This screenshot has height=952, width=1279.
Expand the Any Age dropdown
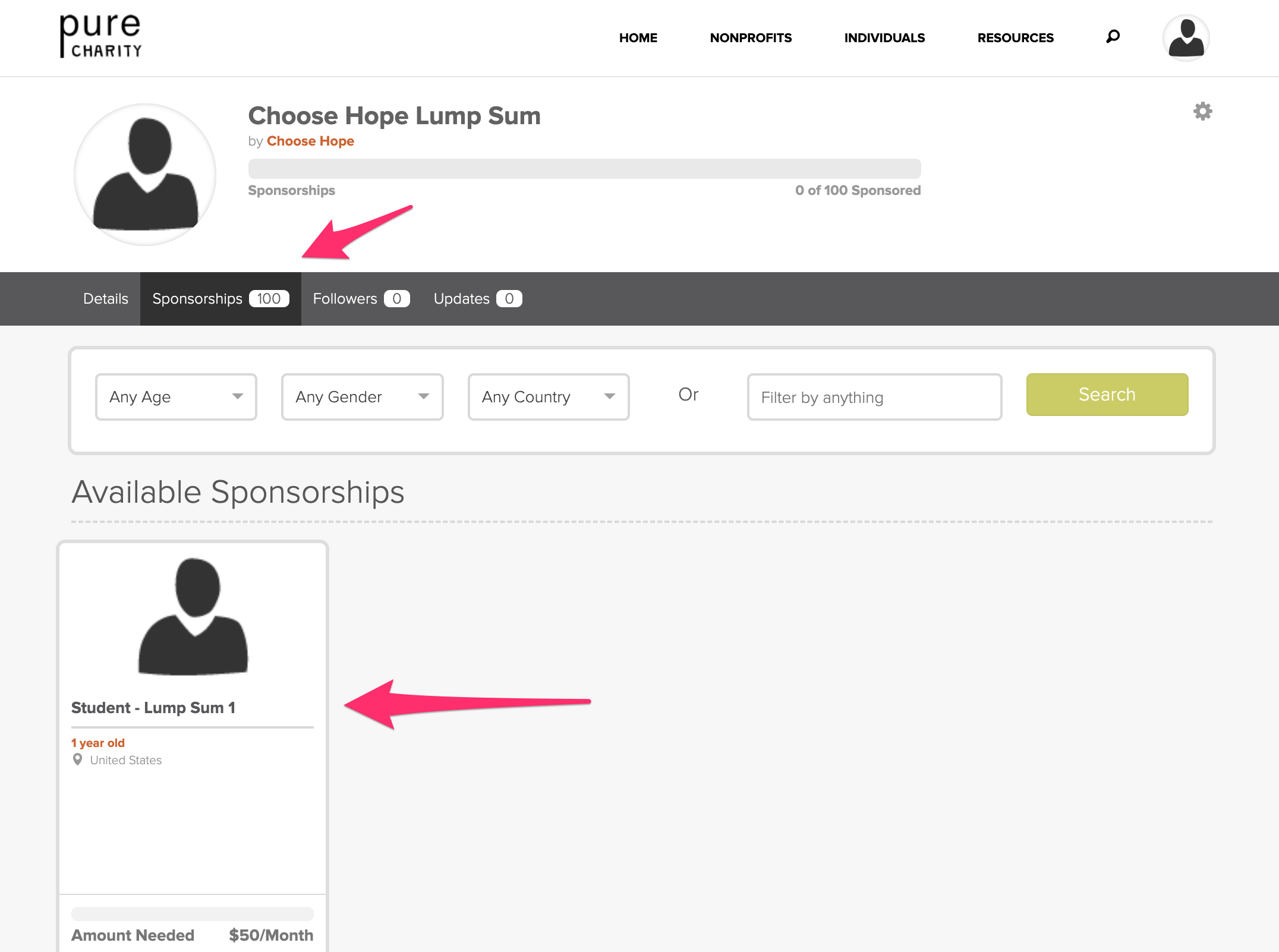coord(176,397)
